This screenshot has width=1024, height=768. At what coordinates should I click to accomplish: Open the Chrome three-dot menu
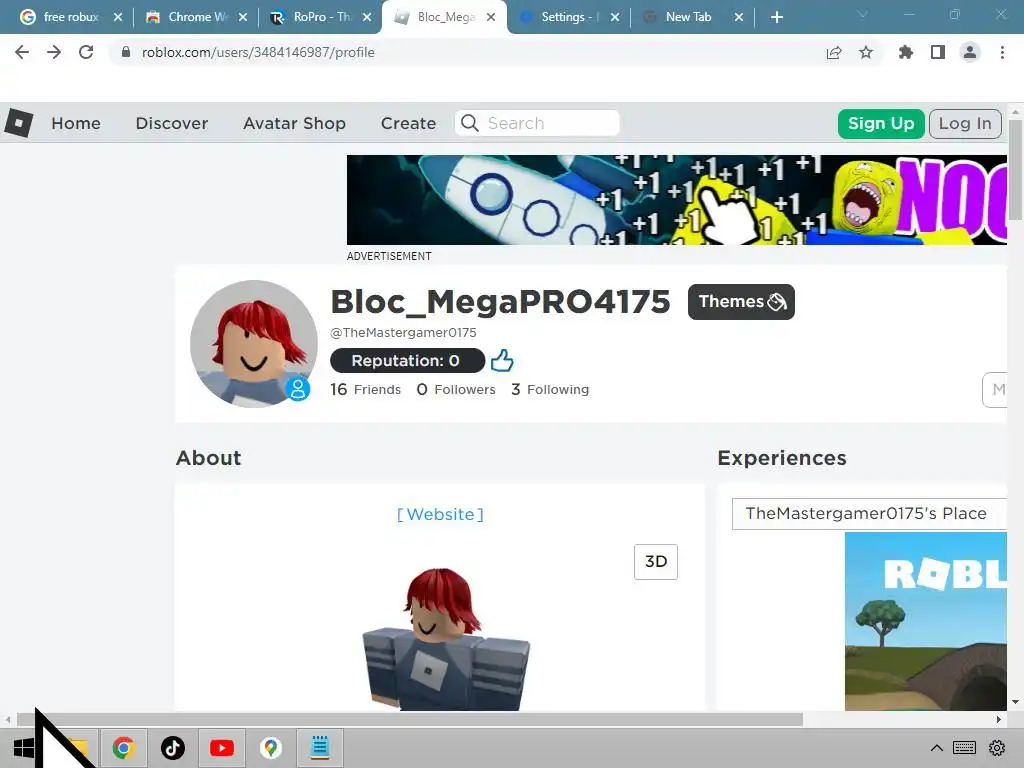coord(1002,52)
